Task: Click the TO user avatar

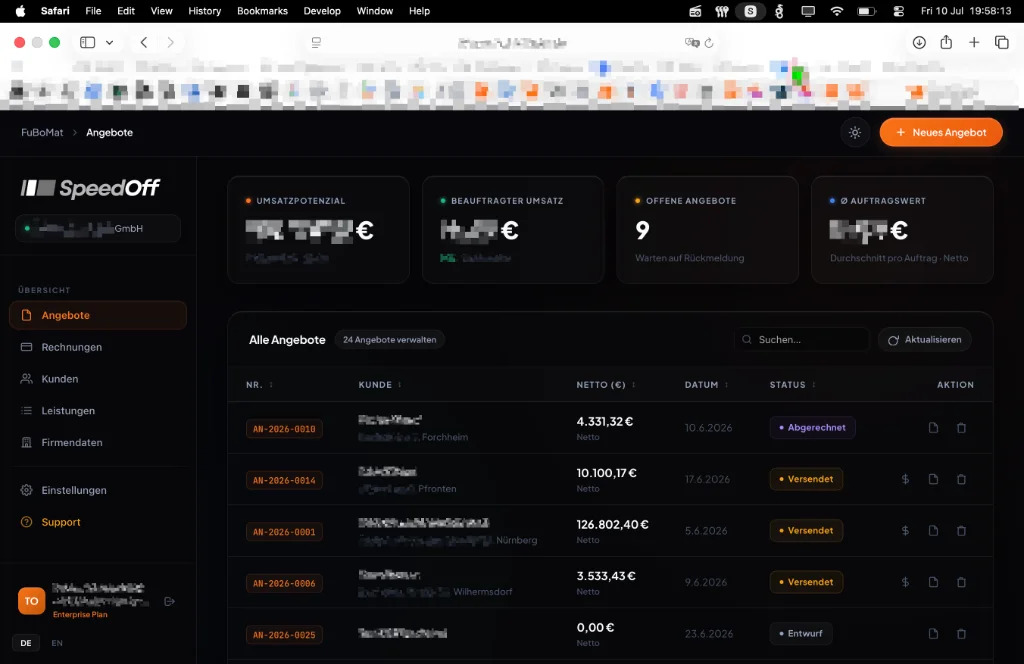Action: [31, 601]
